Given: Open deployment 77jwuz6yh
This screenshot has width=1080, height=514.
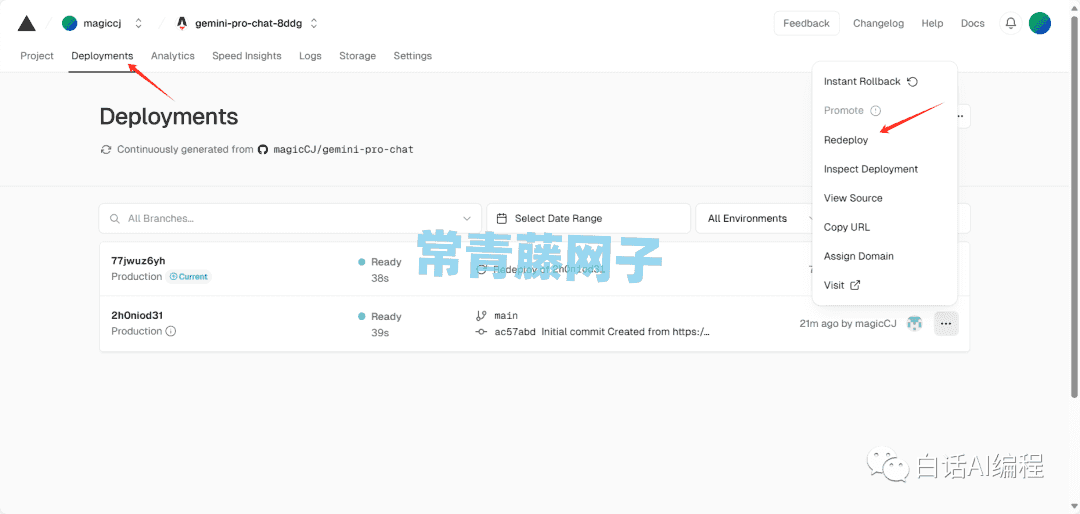Looking at the screenshot, I should [138, 260].
